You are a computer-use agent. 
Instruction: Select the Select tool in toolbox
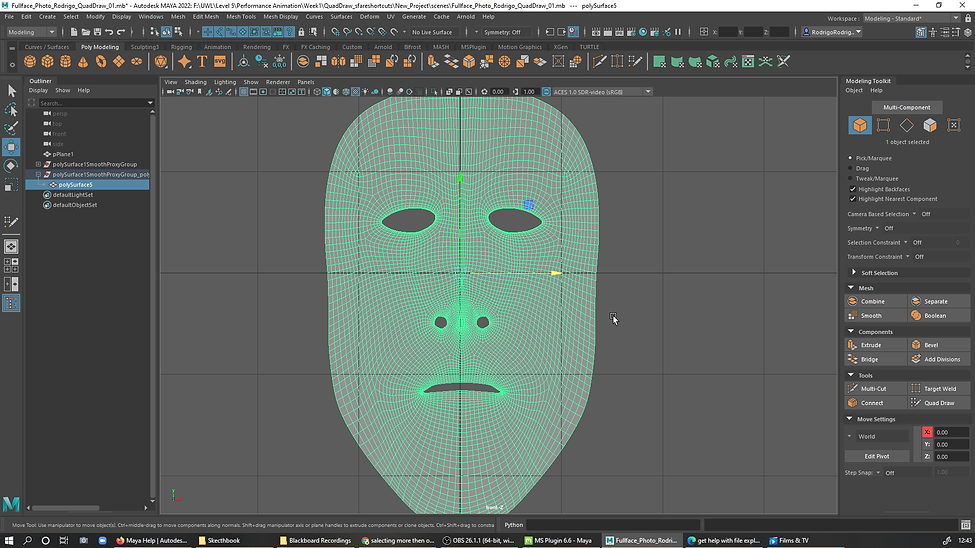pyautogui.click(x=11, y=91)
